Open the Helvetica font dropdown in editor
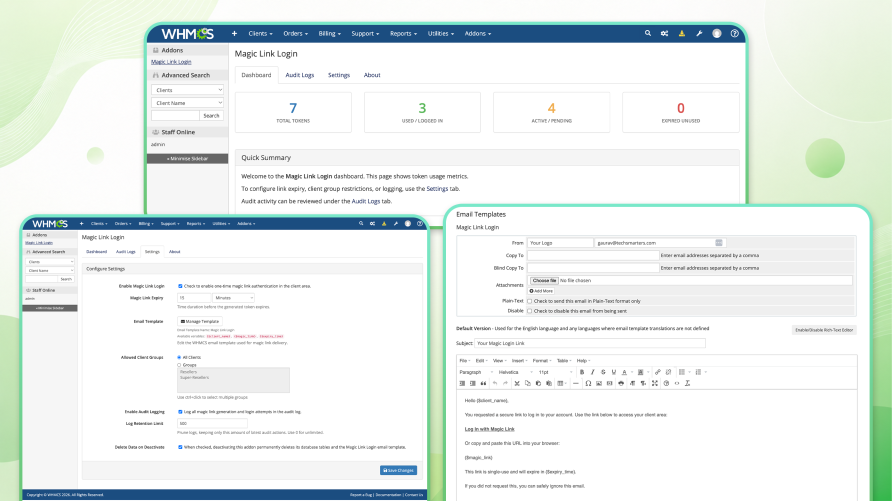892x501 pixels. [515, 372]
